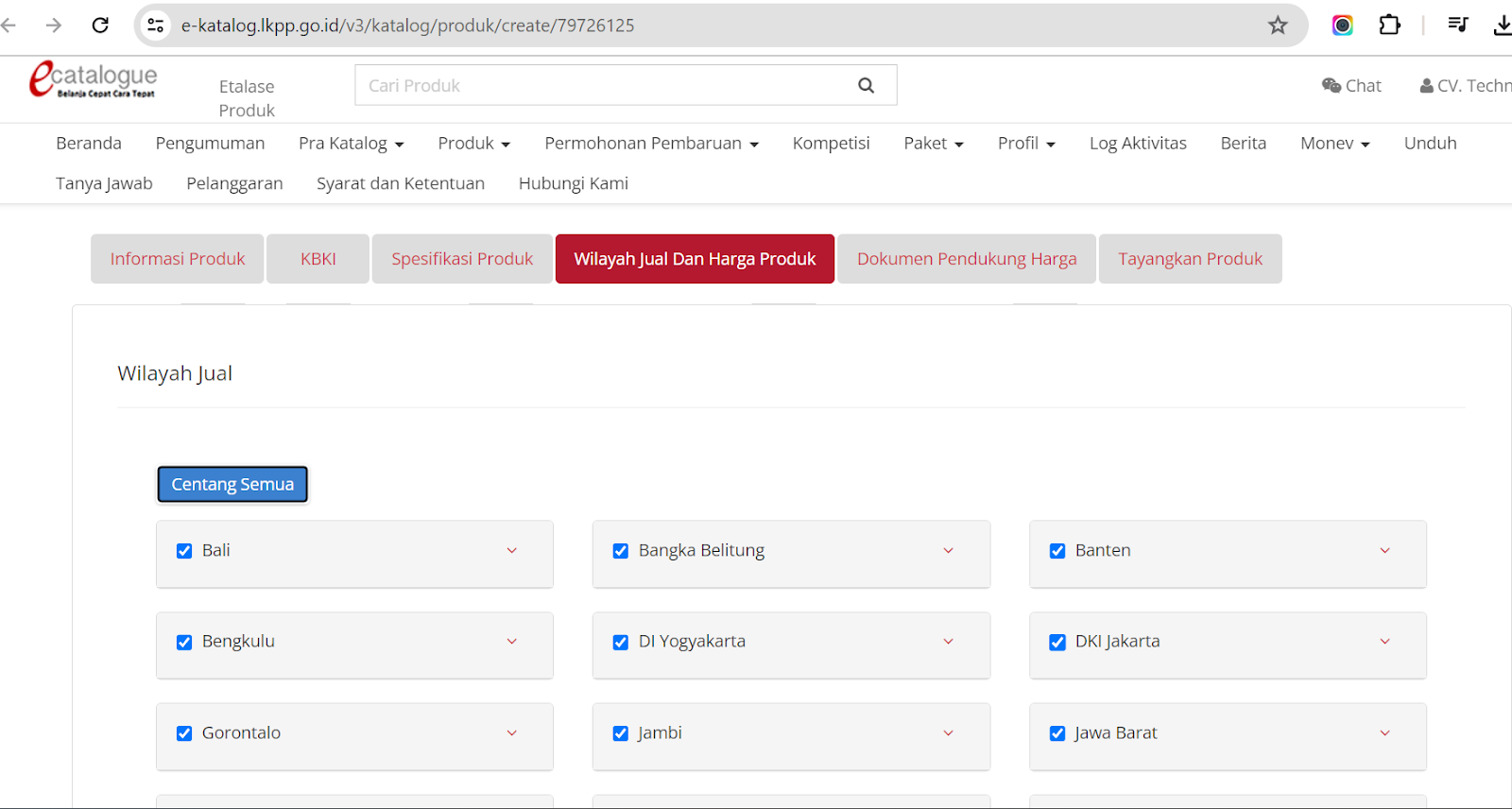Click the browser back arrow
The height and width of the screenshot is (809, 1512).
pyautogui.click(x=9, y=26)
